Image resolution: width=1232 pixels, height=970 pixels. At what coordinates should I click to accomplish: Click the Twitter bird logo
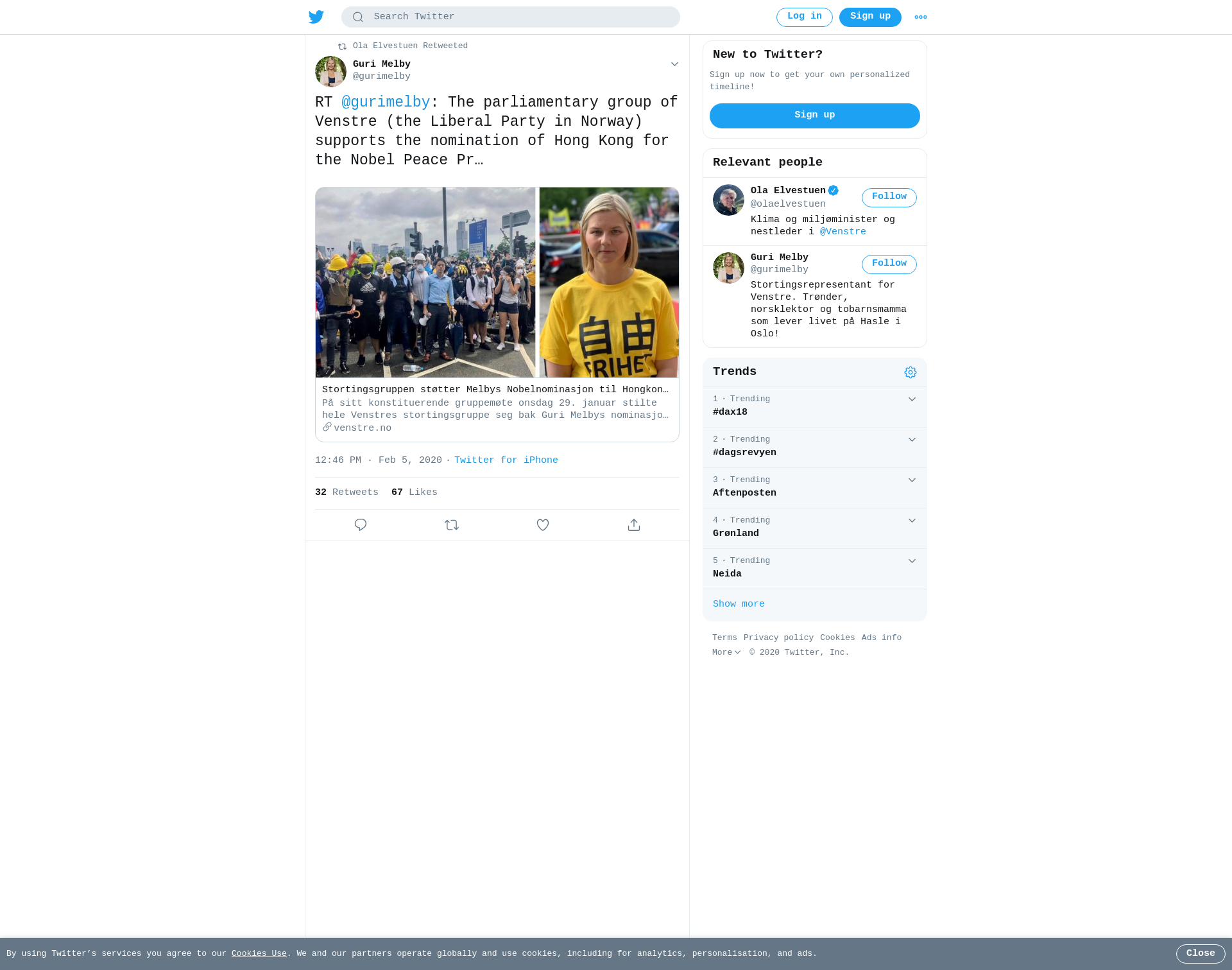click(316, 17)
